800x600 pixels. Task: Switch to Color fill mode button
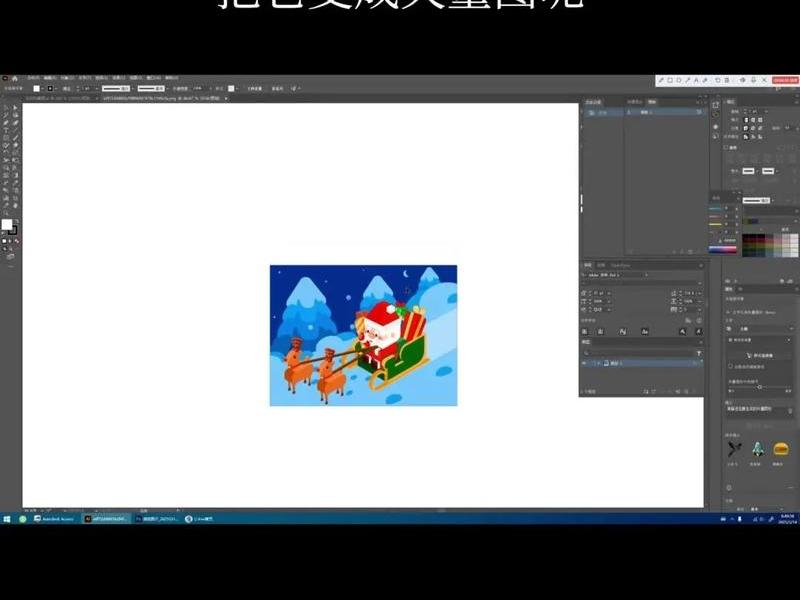point(4,241)
